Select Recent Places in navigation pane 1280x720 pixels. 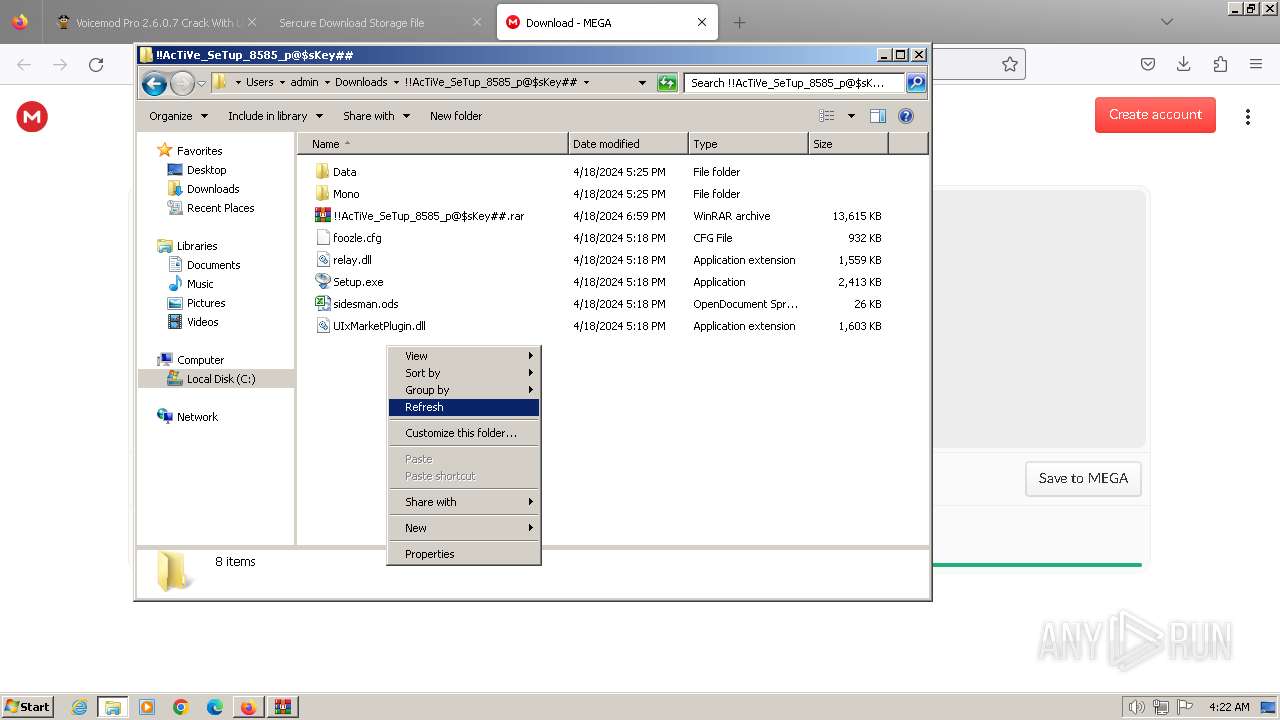[x=221, y=208]
